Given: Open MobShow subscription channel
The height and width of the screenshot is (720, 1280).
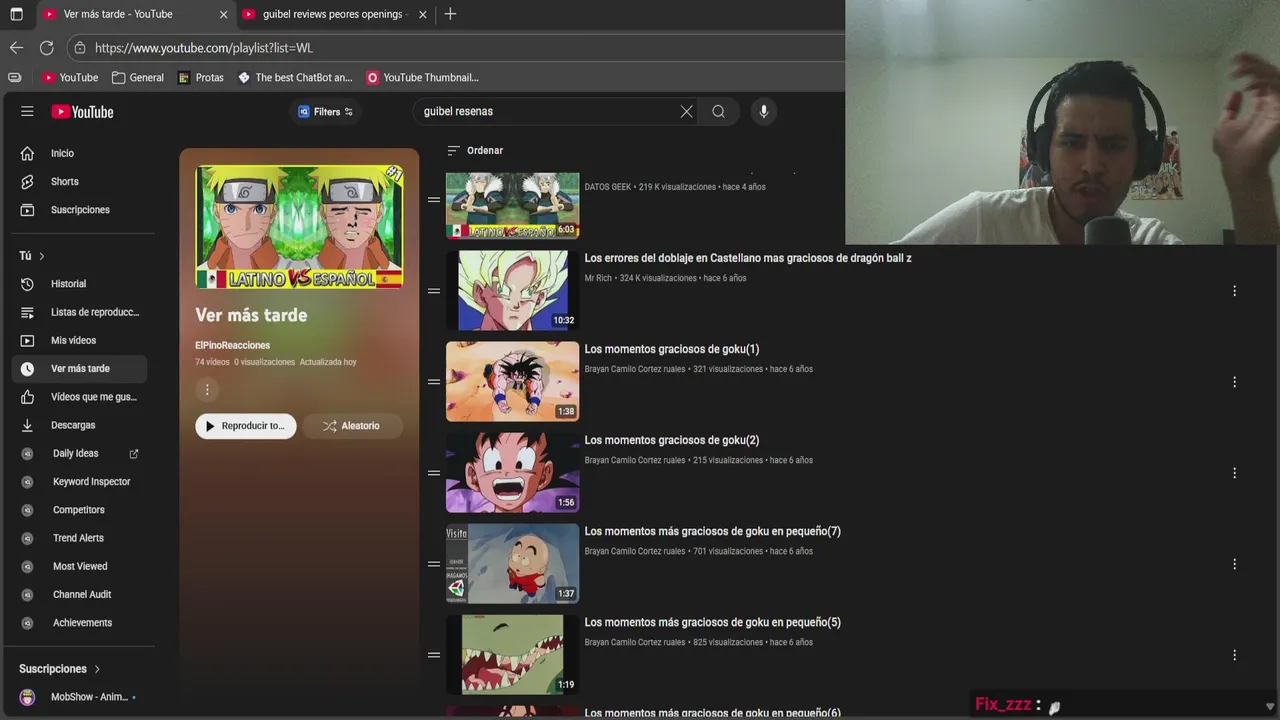Looking at the screenshot, I should 80,697.
